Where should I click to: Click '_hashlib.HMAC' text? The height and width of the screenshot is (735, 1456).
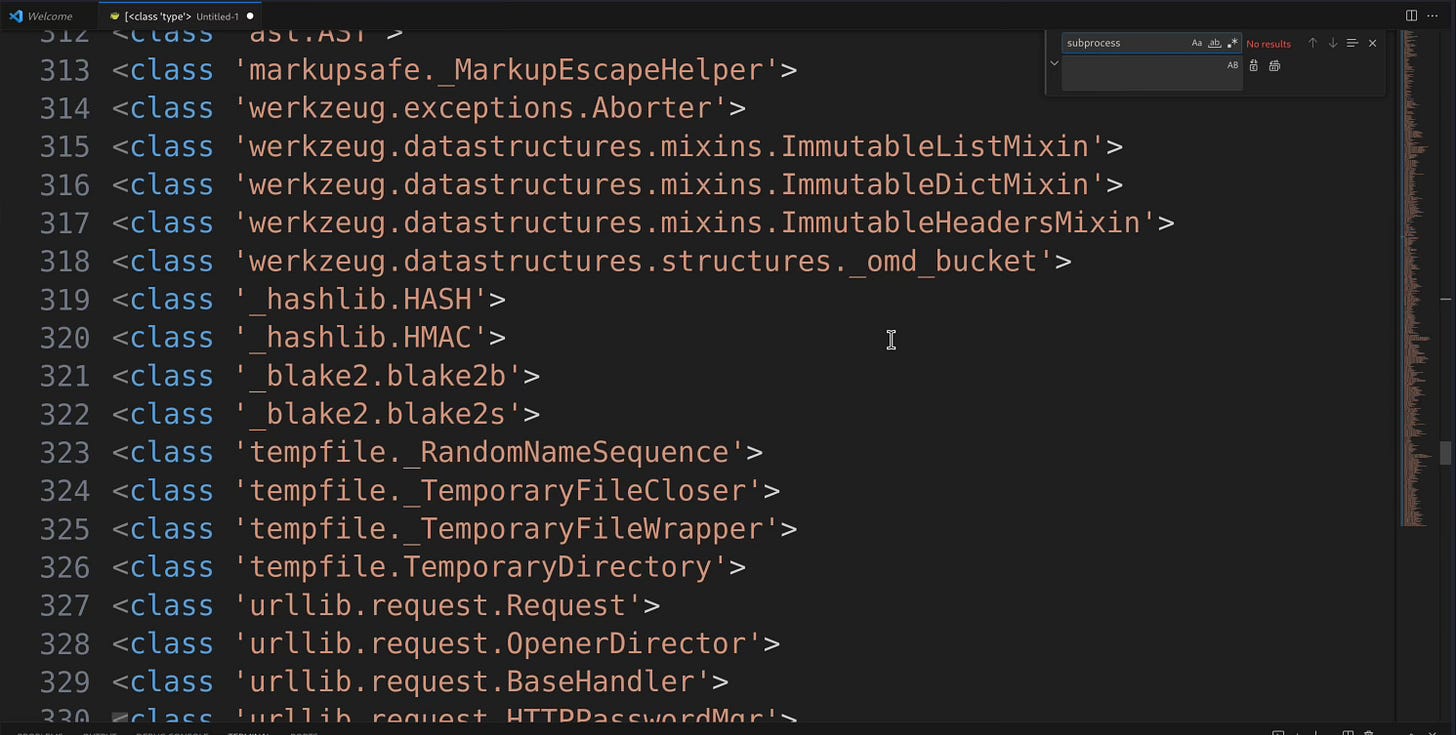coord(361,338)
